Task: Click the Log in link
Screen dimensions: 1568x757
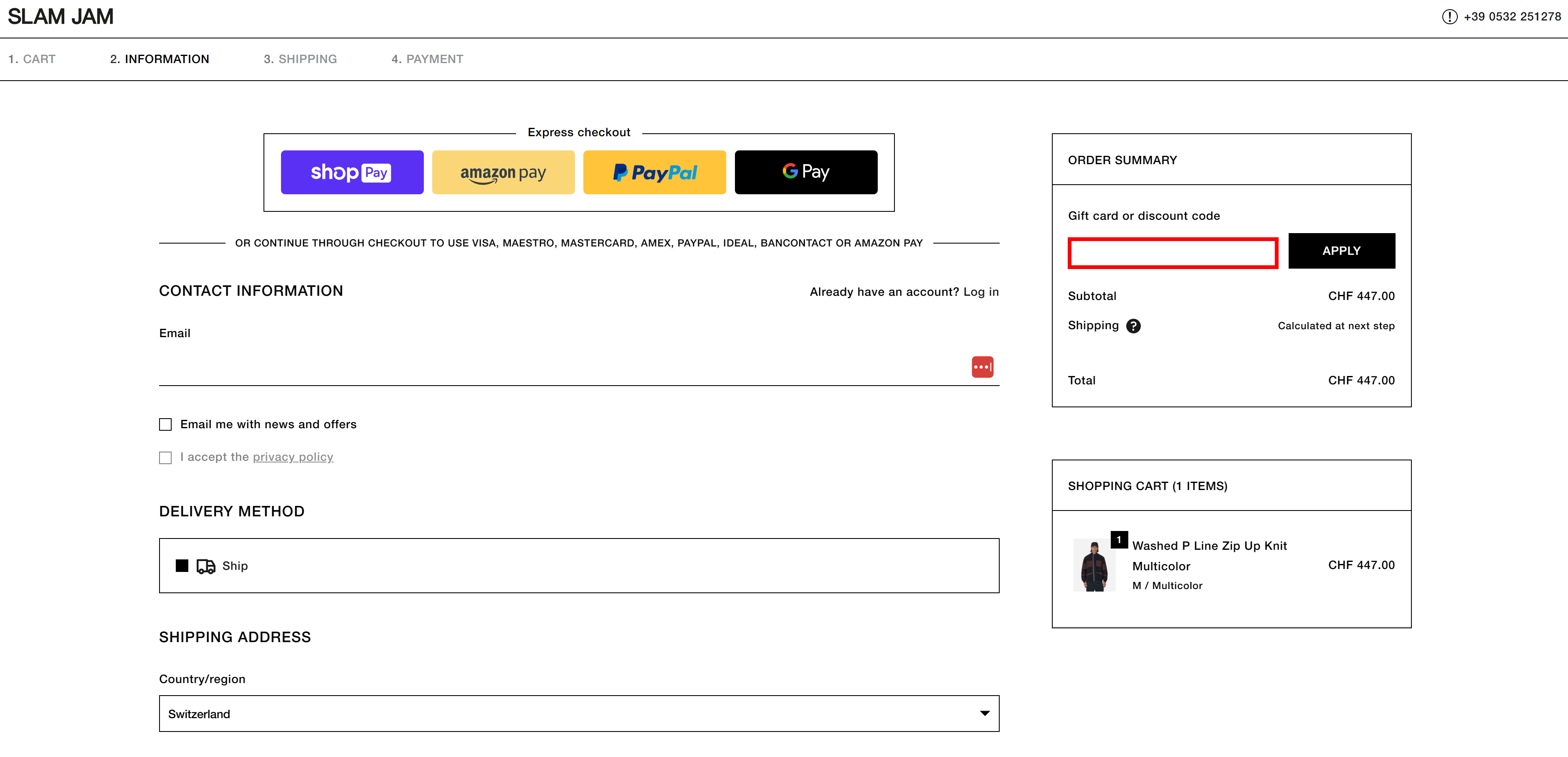Action: click(x=980, y=292)
